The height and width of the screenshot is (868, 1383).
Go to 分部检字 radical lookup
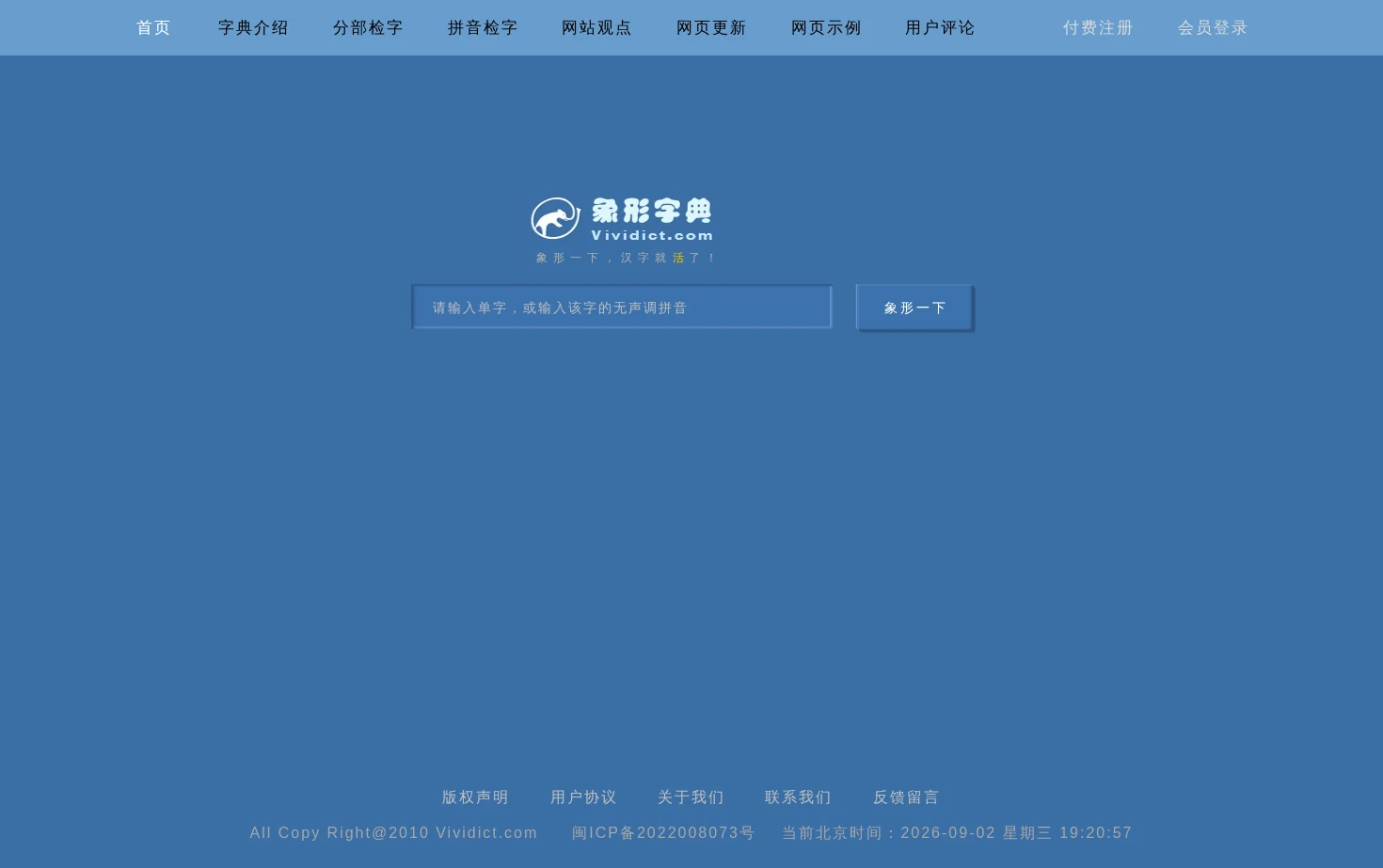coord(368,28)
